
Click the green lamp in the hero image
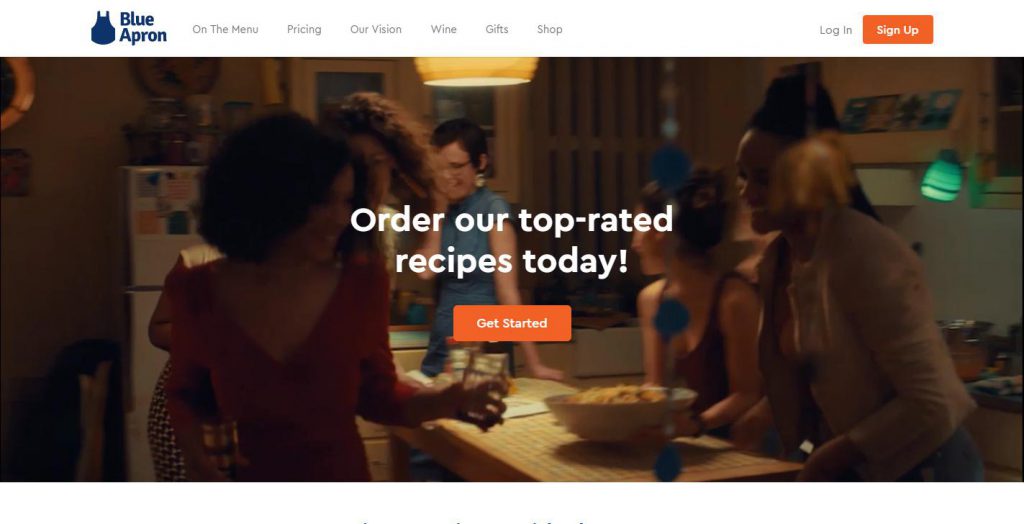(942, 176)
